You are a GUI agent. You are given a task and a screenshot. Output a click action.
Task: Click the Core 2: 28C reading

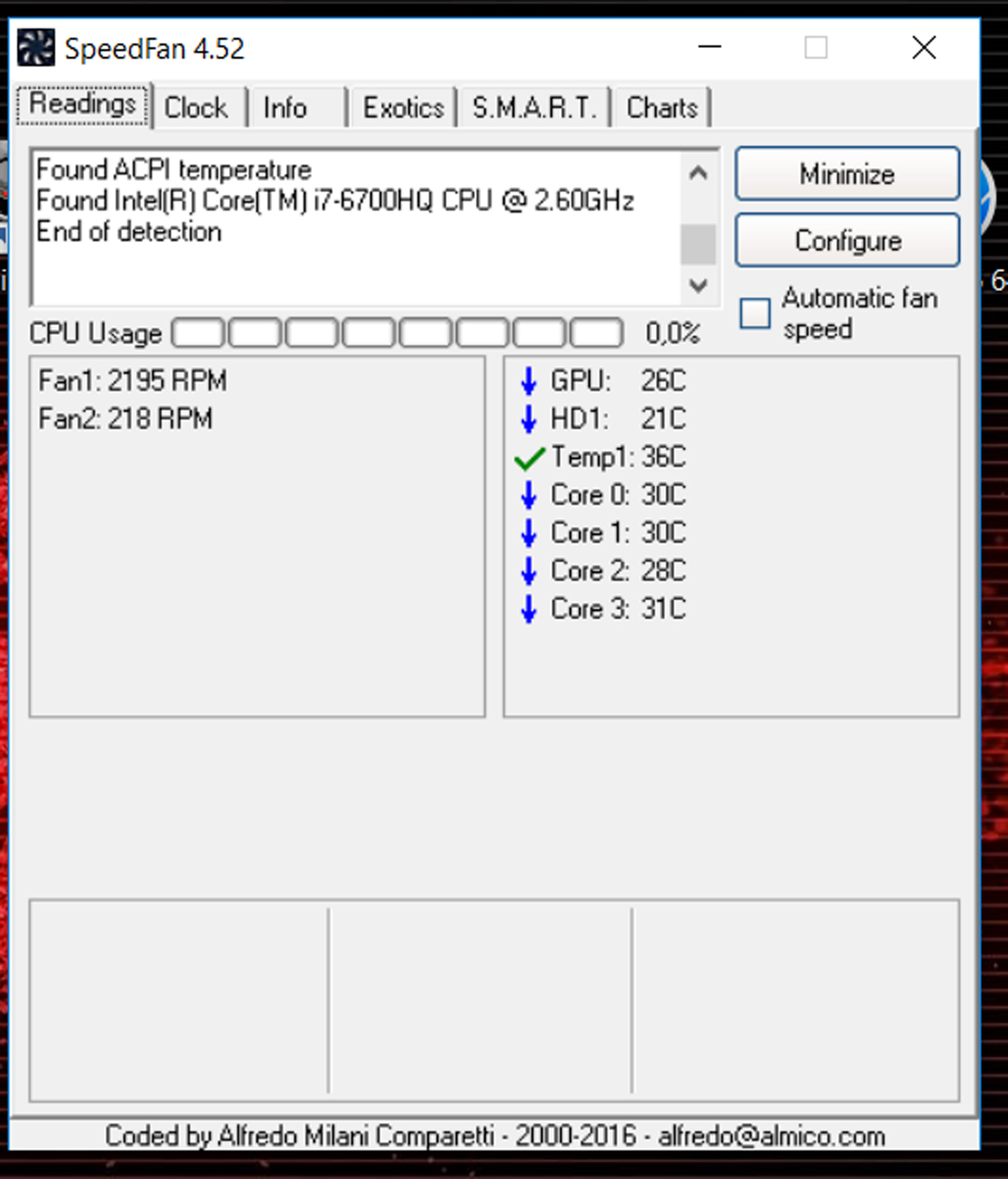pos(618,571)
